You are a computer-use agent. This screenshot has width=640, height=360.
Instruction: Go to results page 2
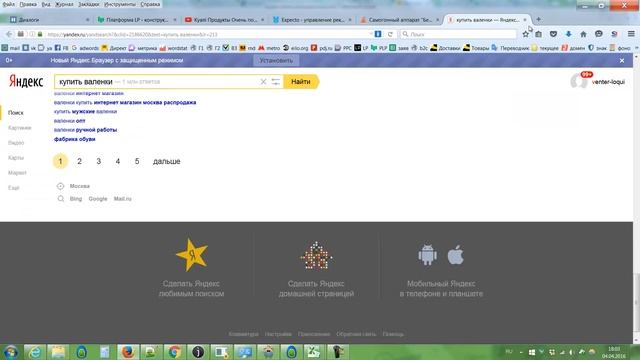(x=79, y=161)
